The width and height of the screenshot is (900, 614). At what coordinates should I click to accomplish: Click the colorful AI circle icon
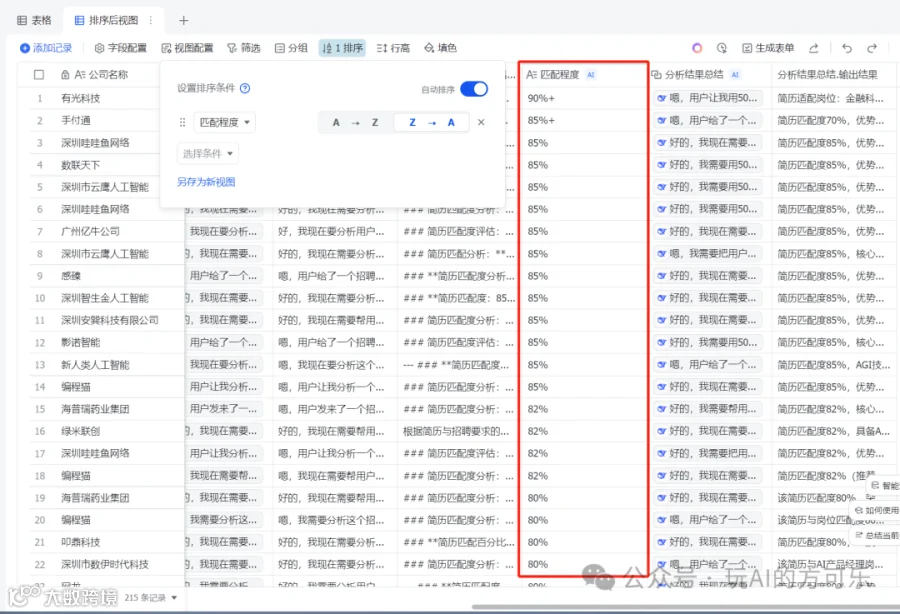[697, 48]
